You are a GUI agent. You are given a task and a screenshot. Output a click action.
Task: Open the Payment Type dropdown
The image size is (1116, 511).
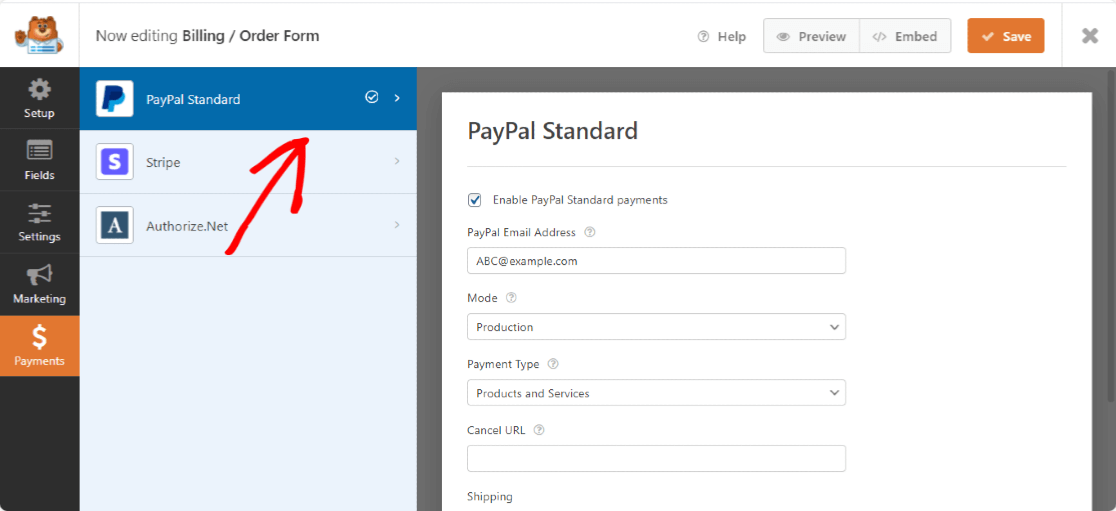(x=656, y=393)
